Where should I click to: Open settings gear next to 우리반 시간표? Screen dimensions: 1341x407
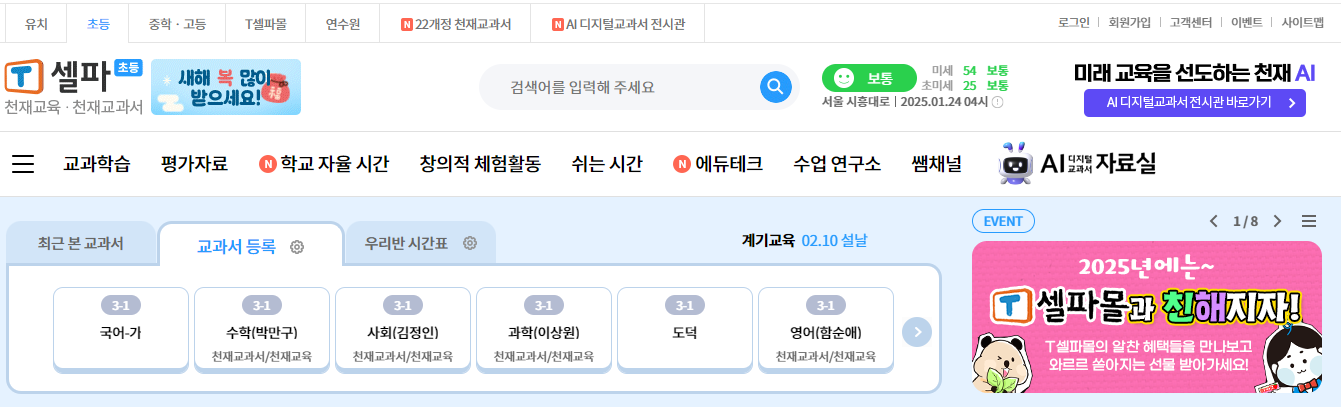coord(470,243)
